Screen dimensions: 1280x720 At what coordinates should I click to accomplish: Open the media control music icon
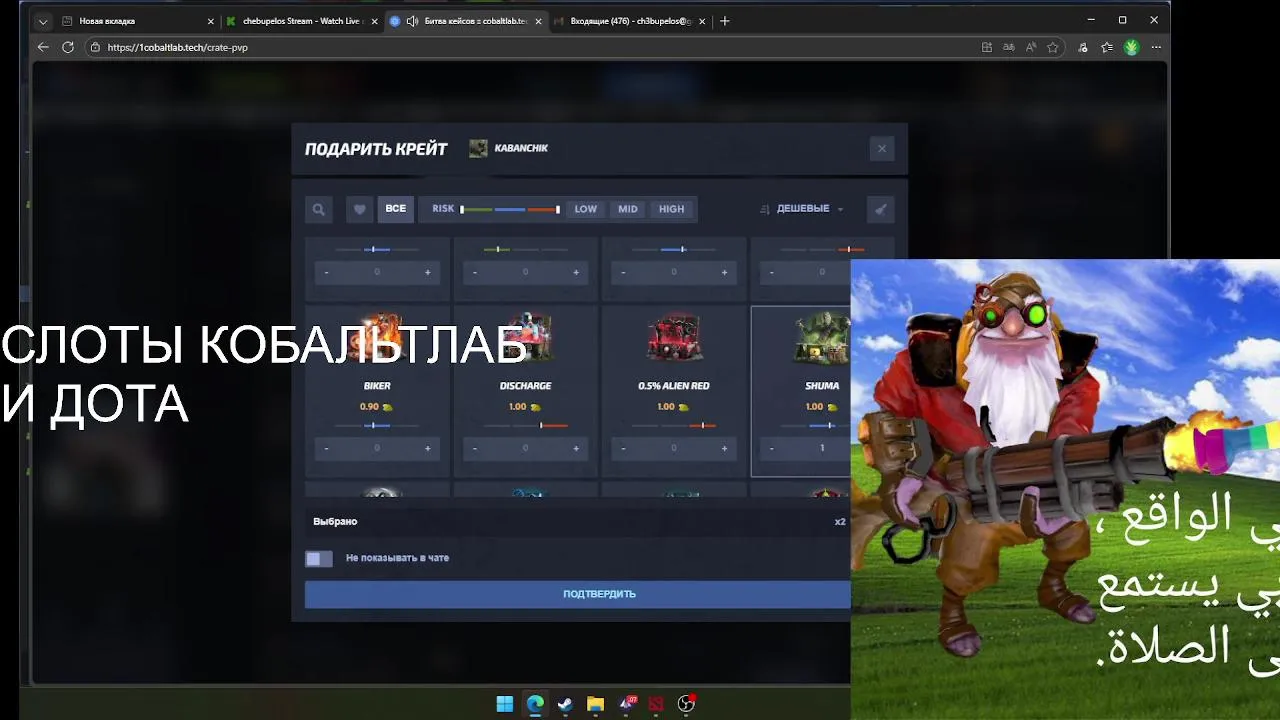tap(1083, 47)
